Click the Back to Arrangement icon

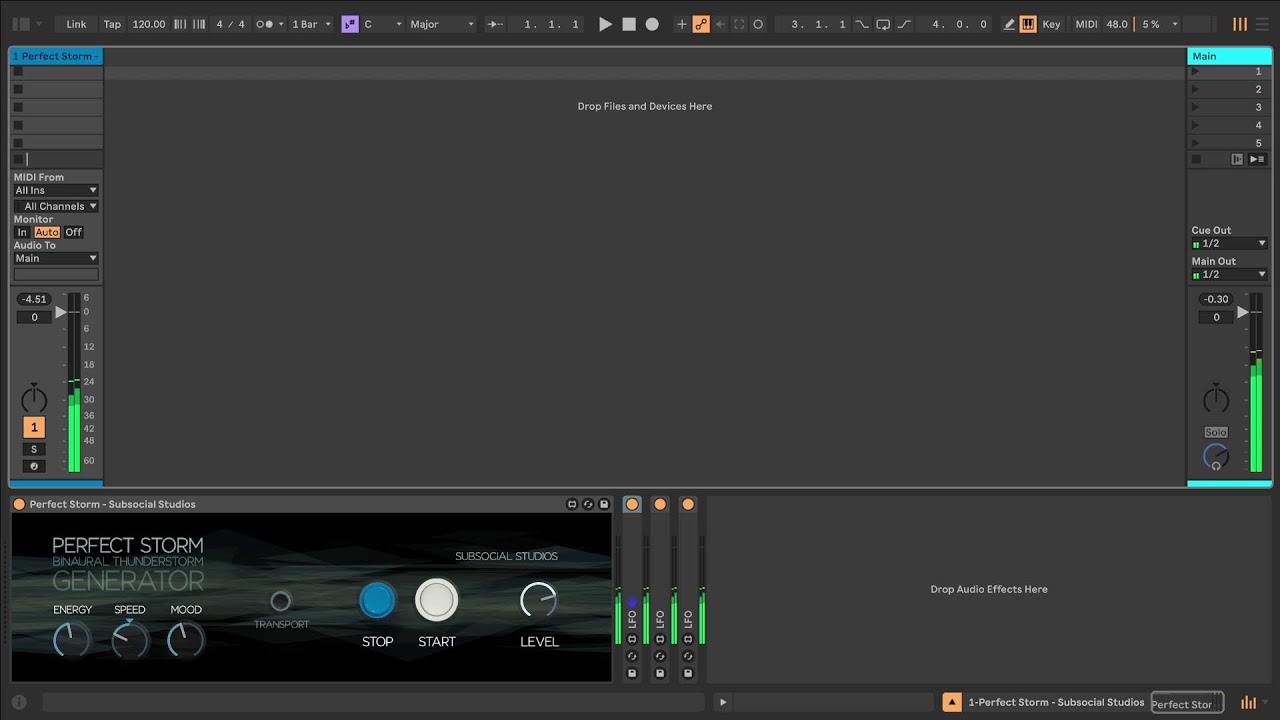(1237, 159)
